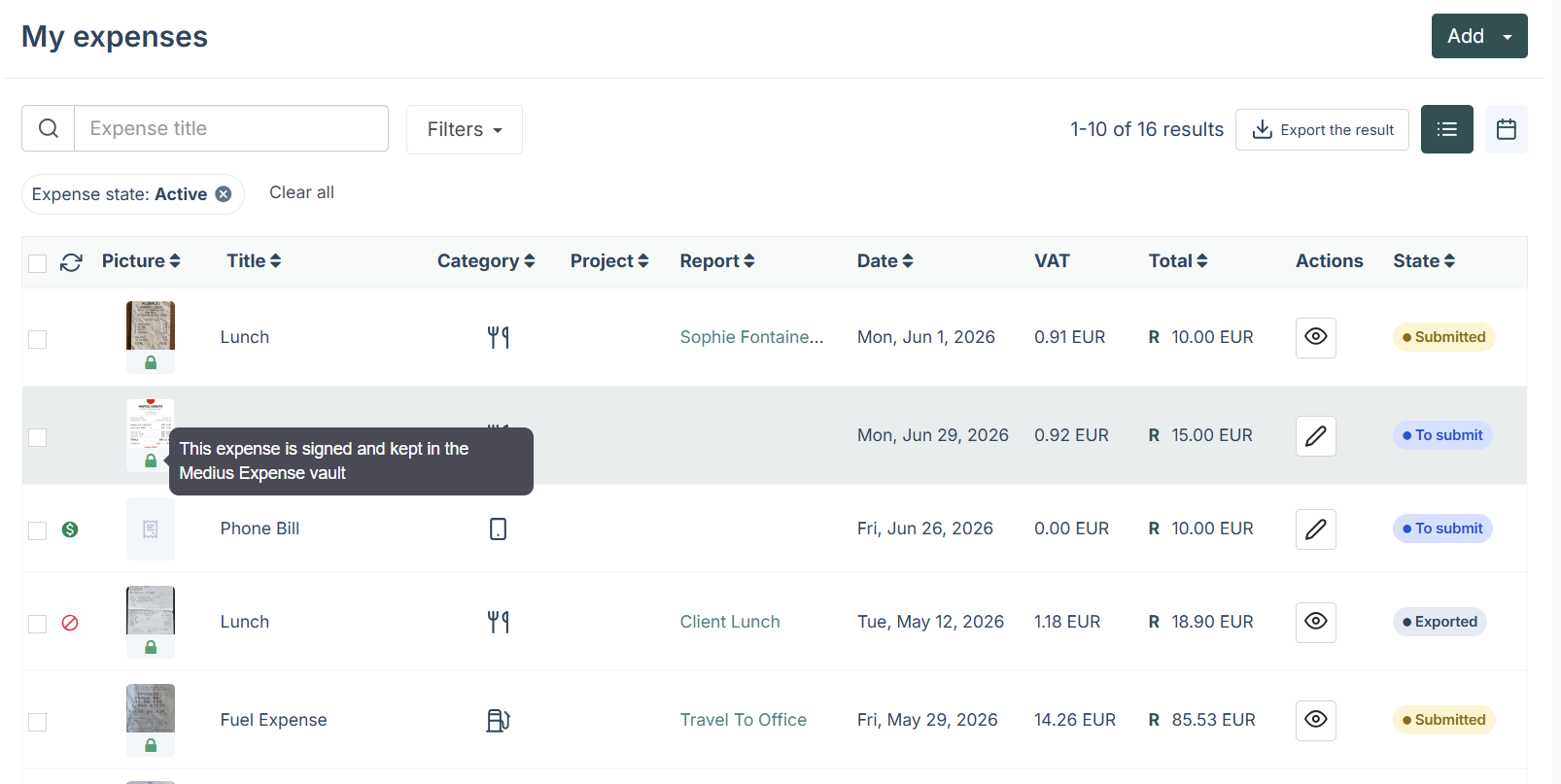Click the Exported state badge
Viewport: 1561px width, 784px height.
coord(1440,622)
